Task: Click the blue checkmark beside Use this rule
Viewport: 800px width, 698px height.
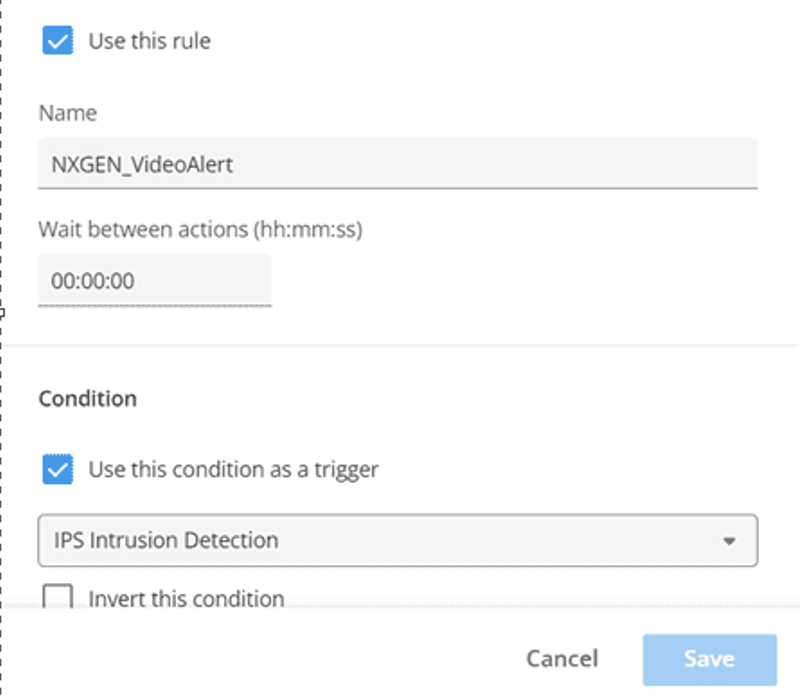Action: pyautogui.click(x=58, y=41)
